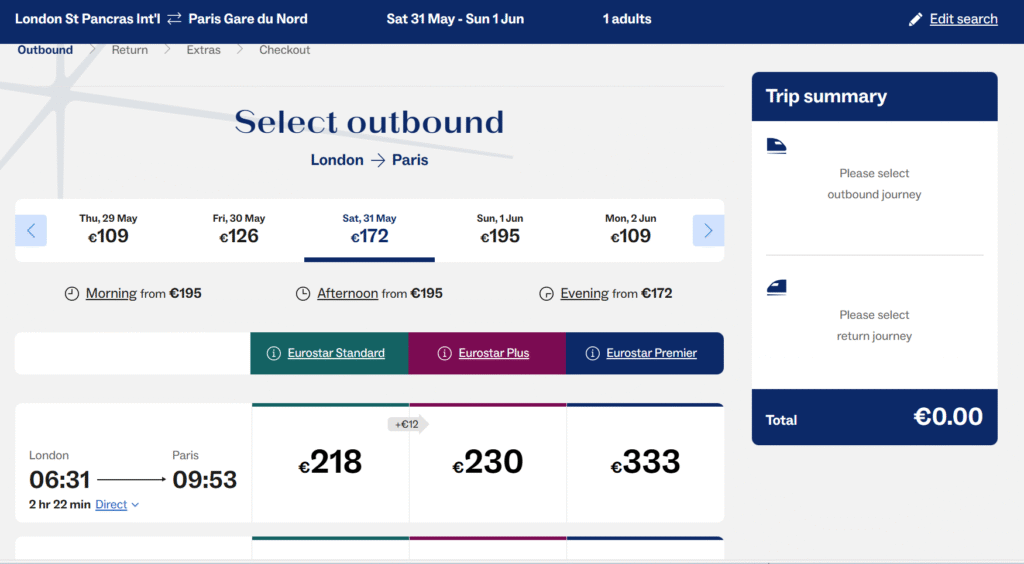Click the Morning clock icon

point(72,294)
